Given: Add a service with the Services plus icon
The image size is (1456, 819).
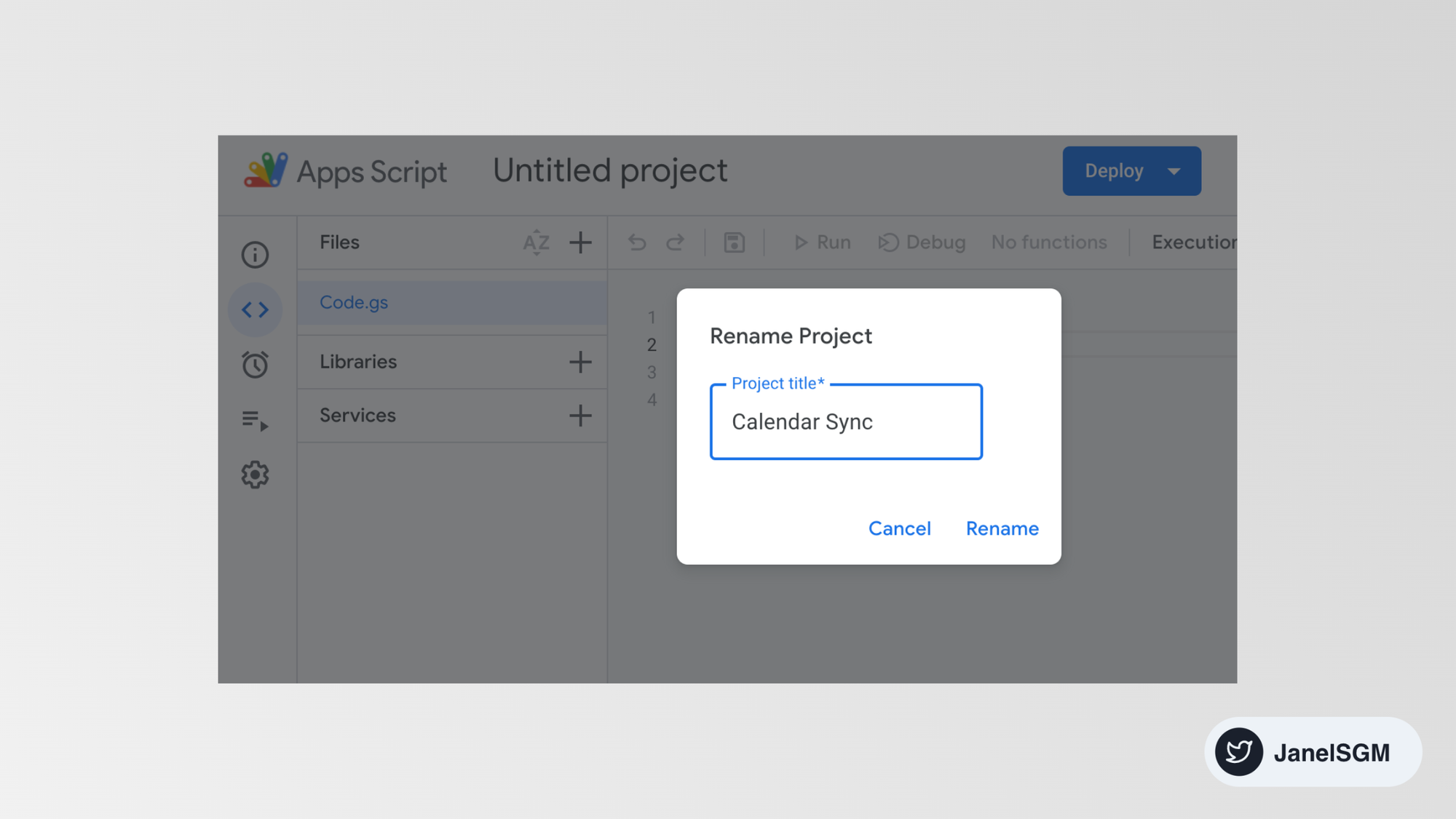Looking at the screenshot, I should click(580, 416).
